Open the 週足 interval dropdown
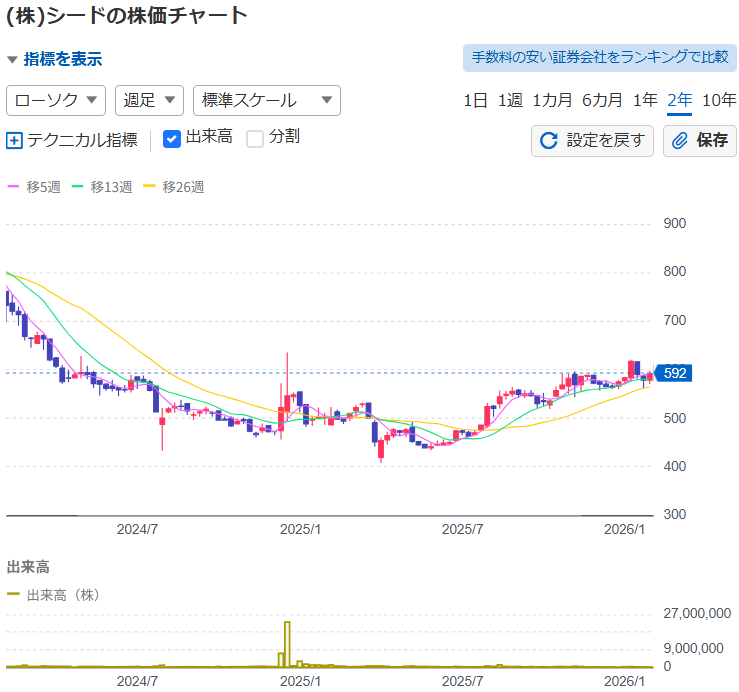The image size is (739, 692). tap(149, 100)
